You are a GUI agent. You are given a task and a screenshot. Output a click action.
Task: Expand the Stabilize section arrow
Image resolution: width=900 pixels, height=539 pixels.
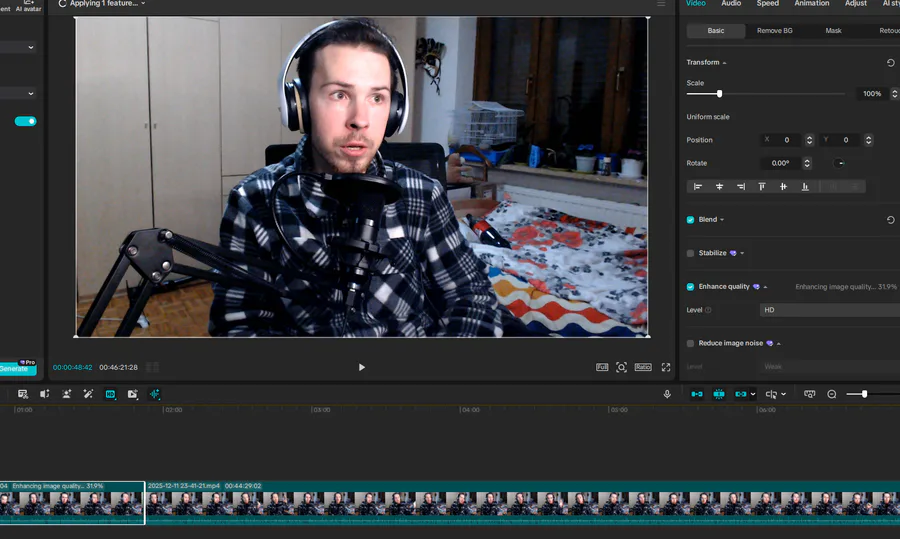[742, 253]
